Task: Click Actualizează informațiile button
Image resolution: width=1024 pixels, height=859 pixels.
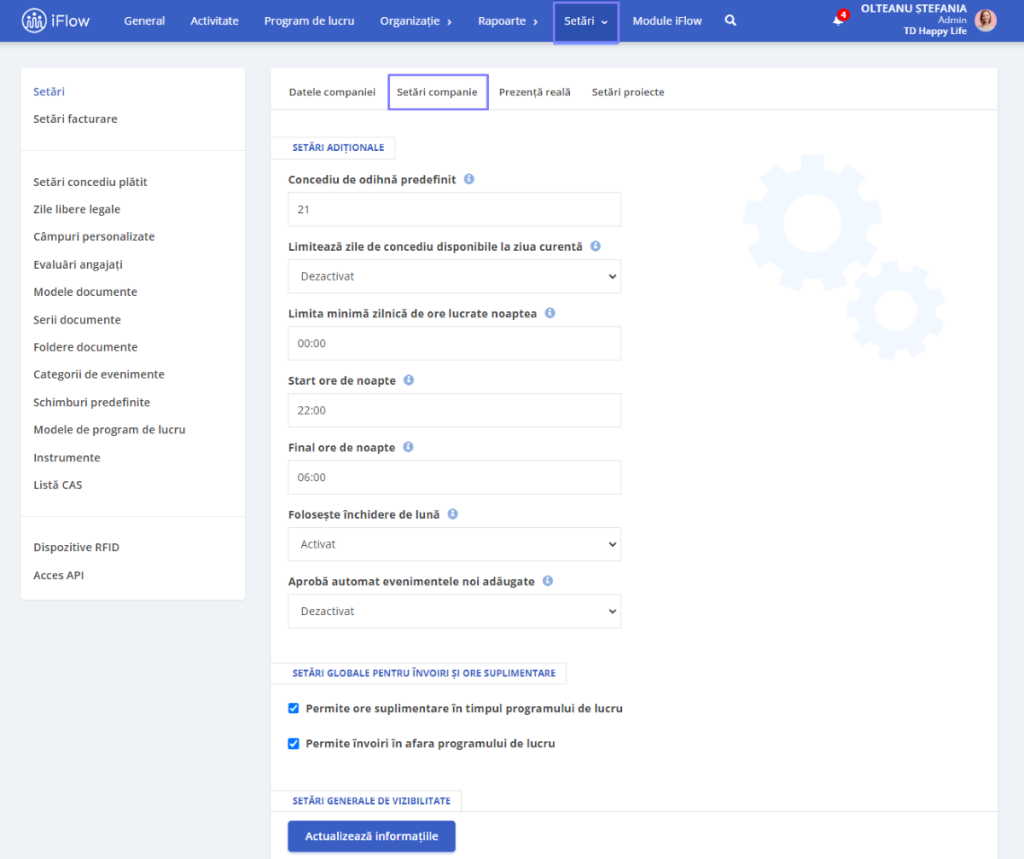Action: pyautogui.click(x=372, y=836)
